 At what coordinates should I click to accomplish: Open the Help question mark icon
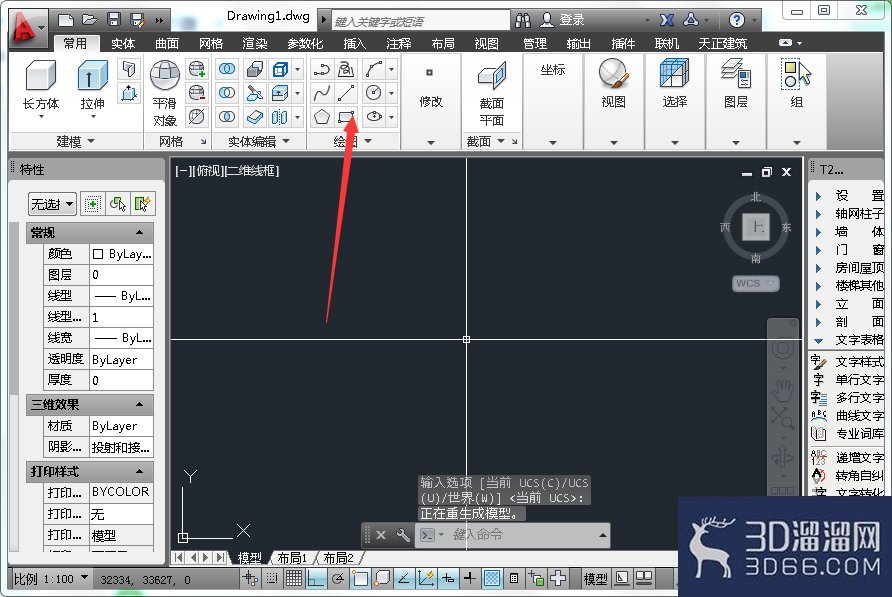tap(737, 20)
